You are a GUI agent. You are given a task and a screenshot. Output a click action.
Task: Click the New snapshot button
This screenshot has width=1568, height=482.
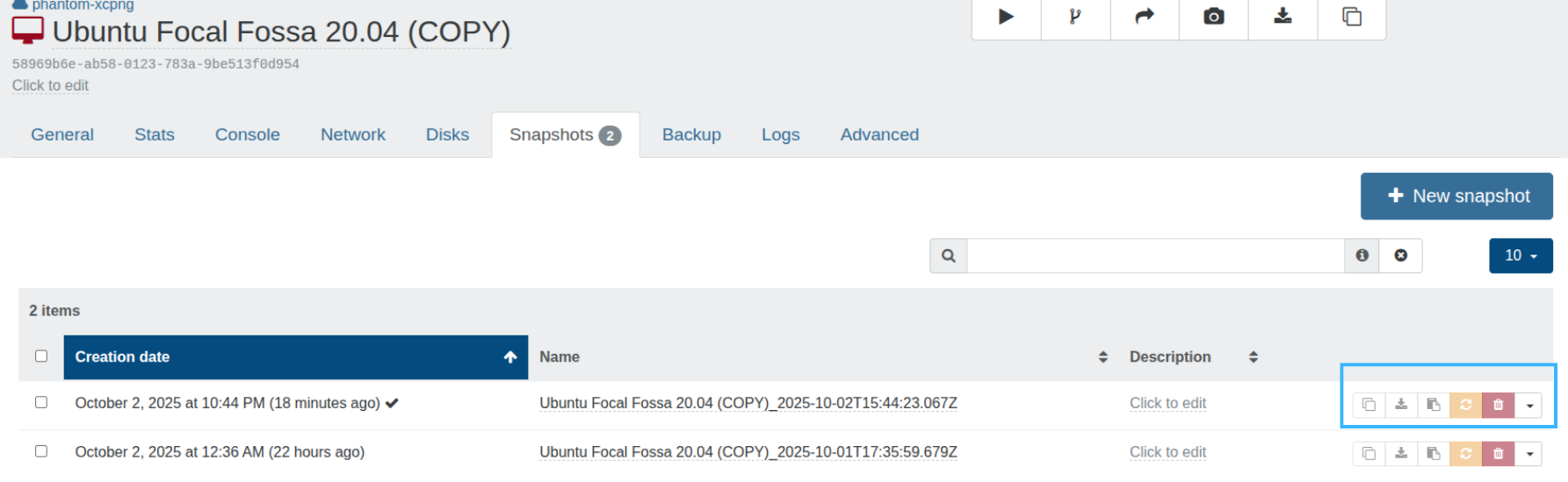pos(1456,196)
